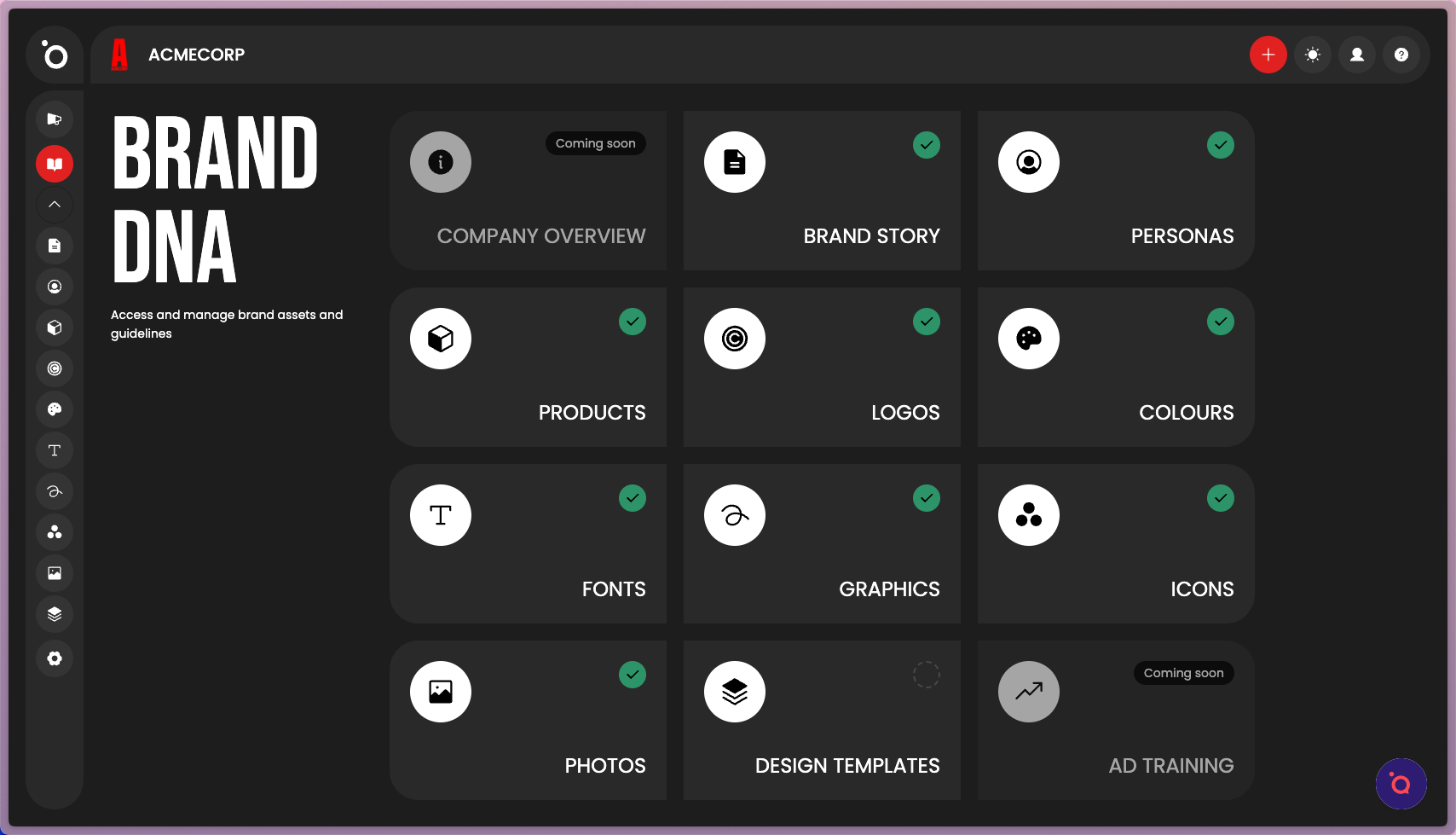Select the Fonts "T" icon in the sidebar

coord(54,450)
